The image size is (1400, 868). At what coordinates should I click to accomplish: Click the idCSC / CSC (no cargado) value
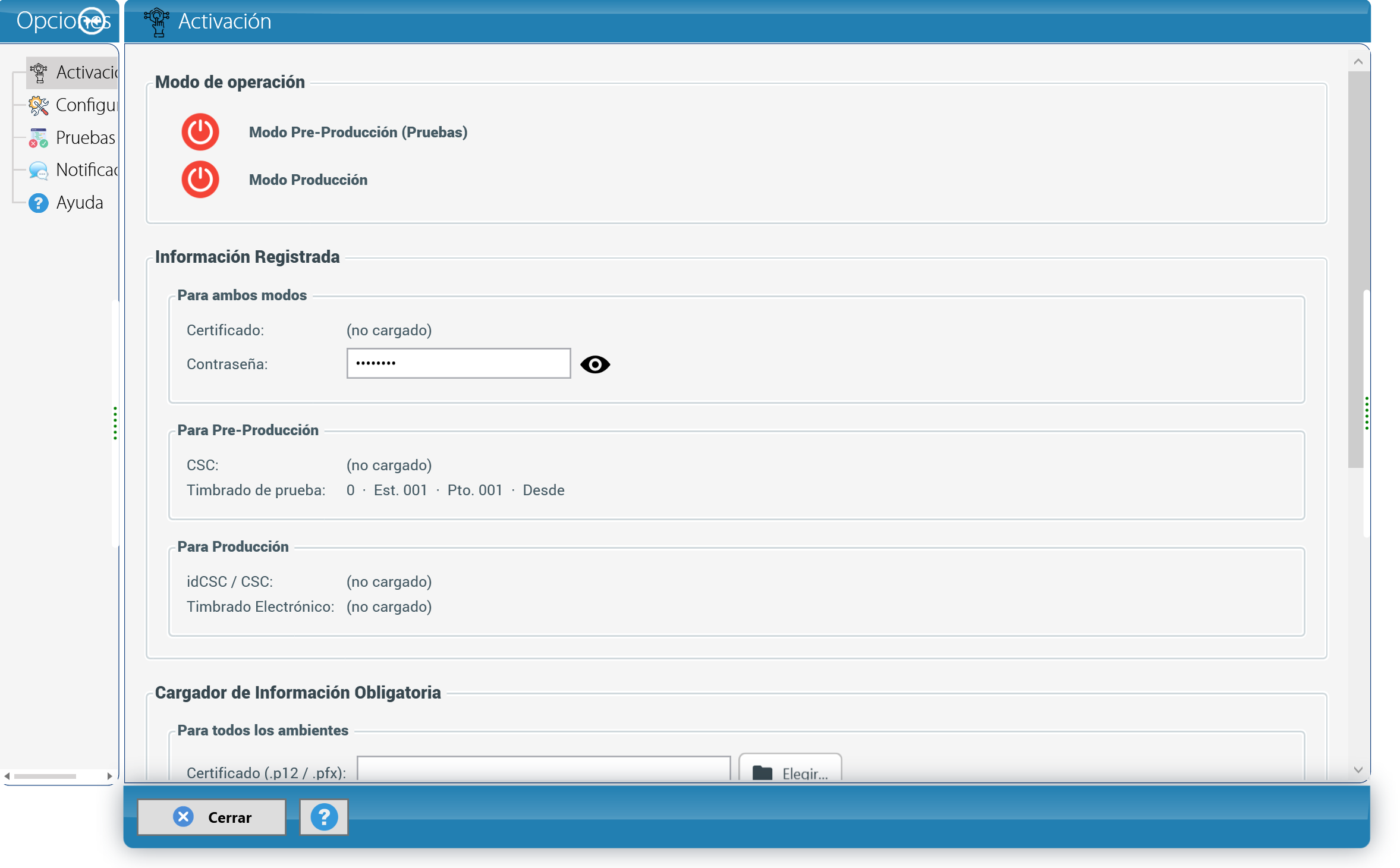(389, 581)
